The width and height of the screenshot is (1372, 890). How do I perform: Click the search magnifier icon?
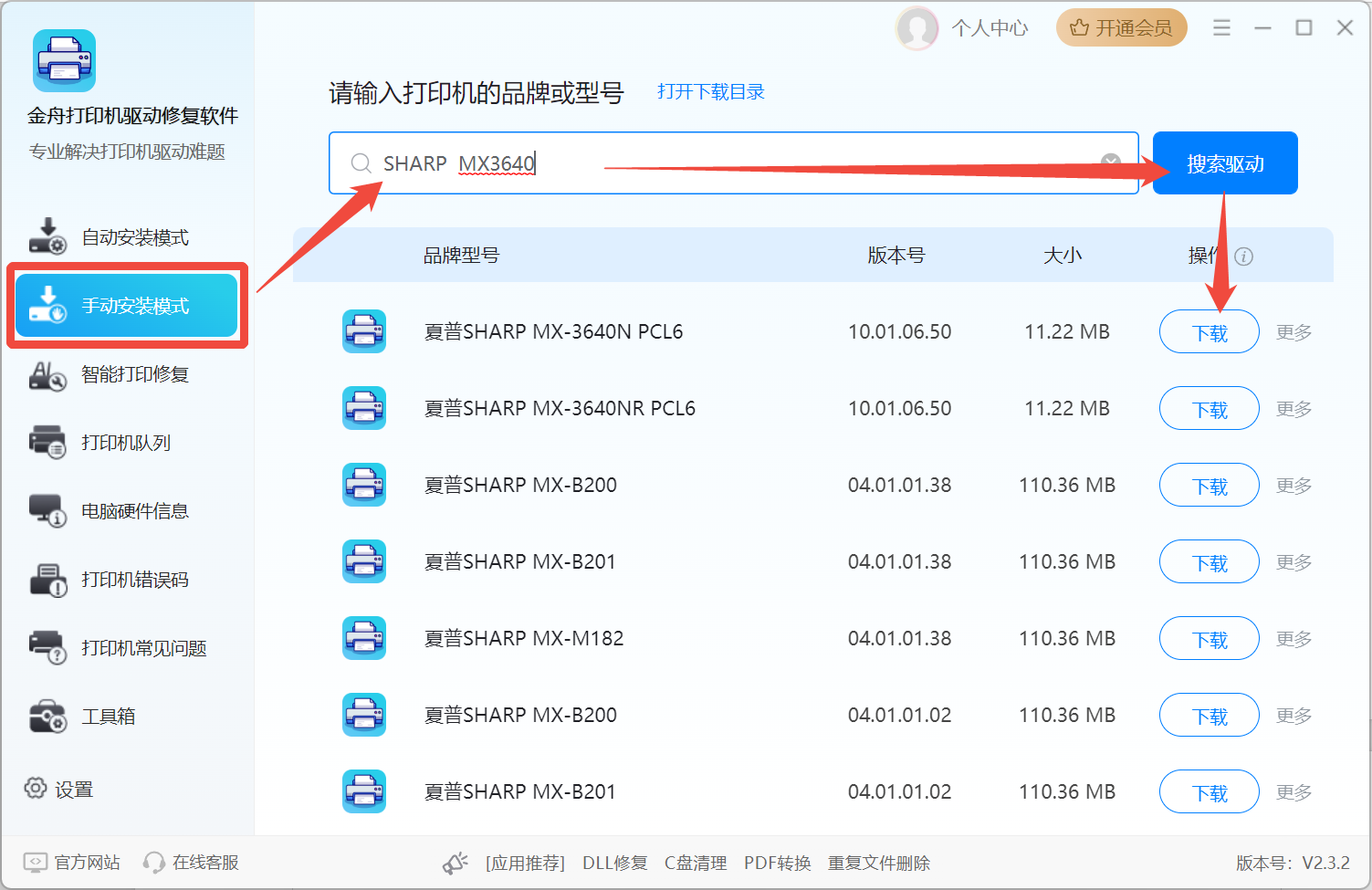(x=361, y=163)
